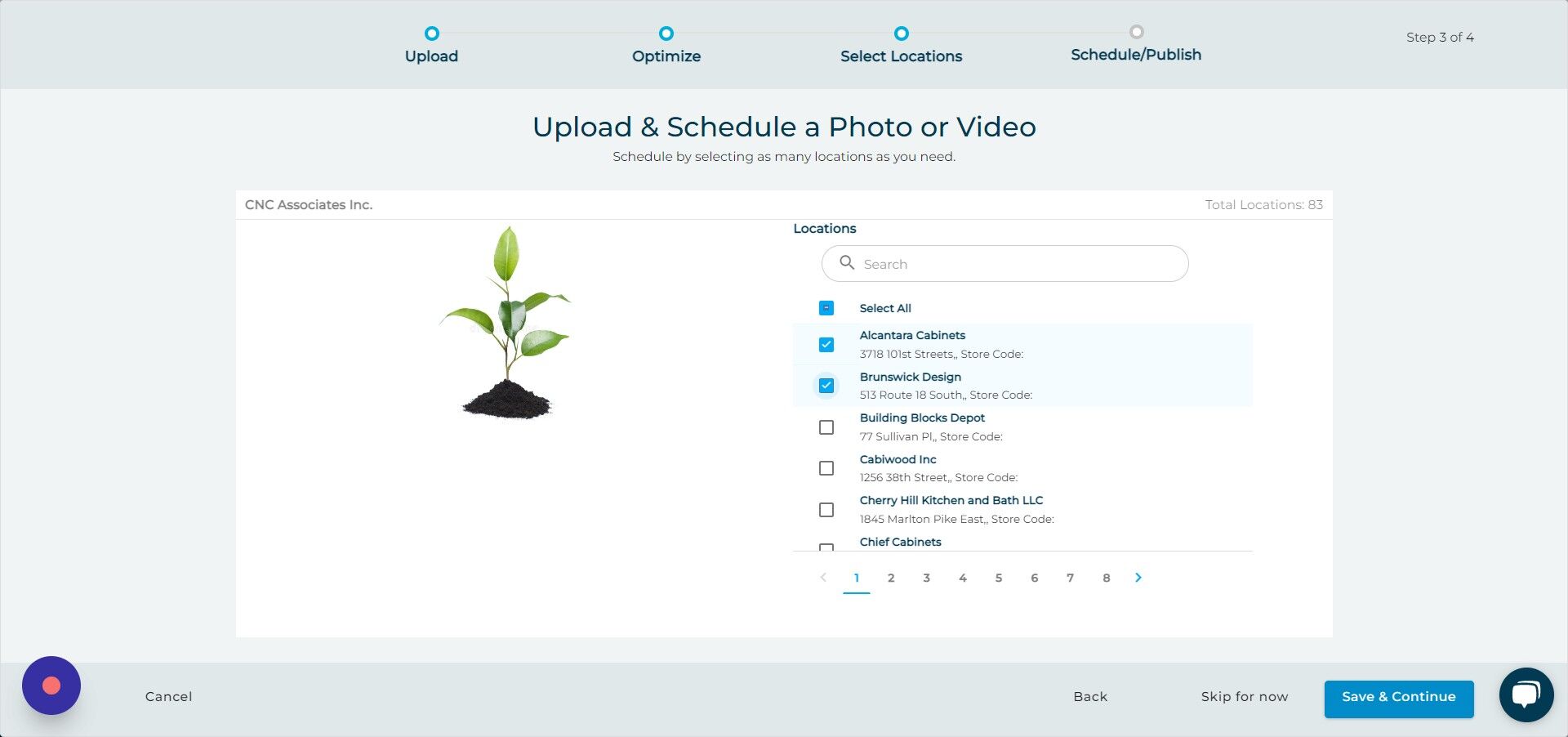1568x737 pixels.
Task: Go to locations page 3
Action: [x=927, y=578]
